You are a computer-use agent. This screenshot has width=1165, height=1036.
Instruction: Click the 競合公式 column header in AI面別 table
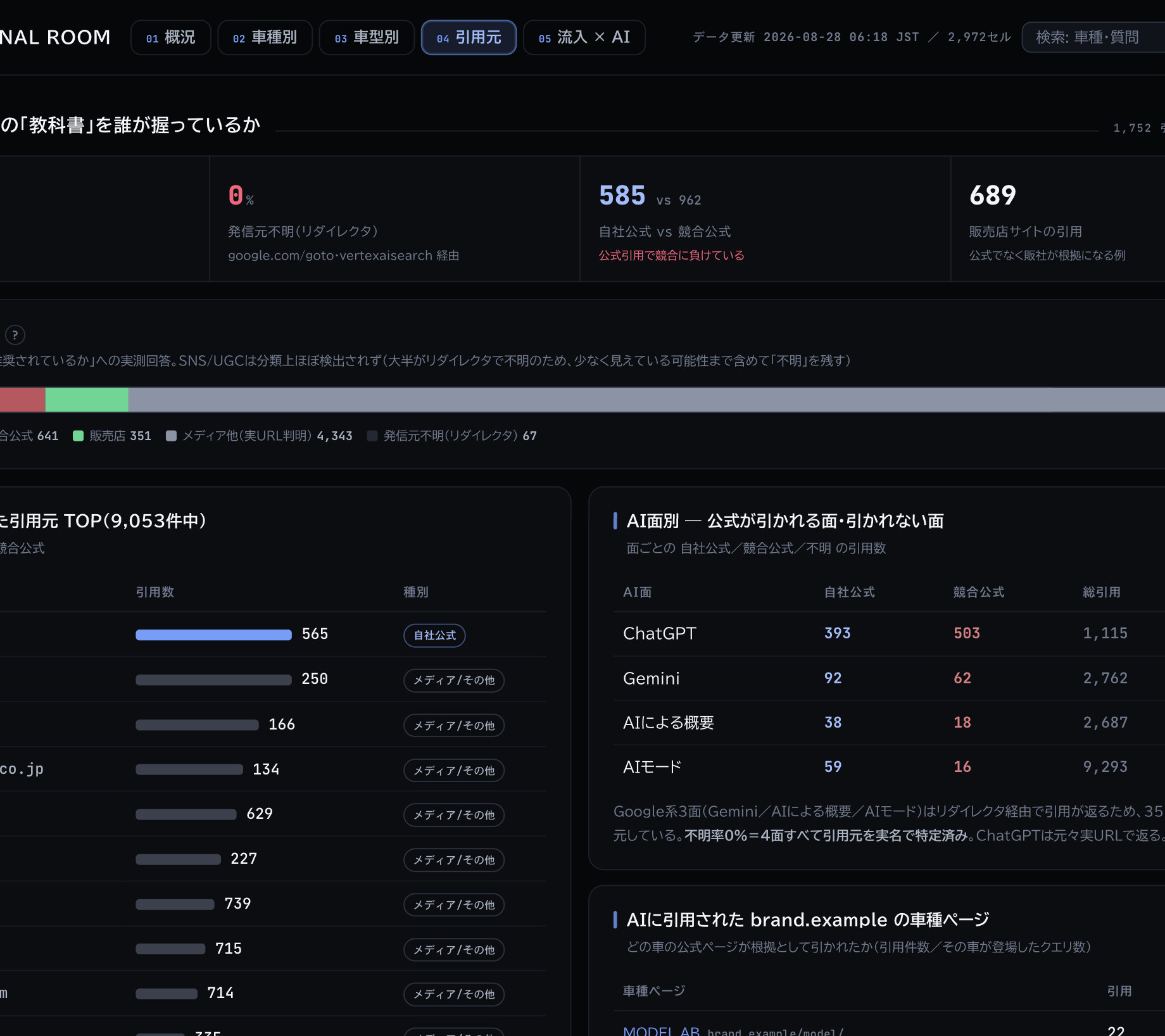point(978,592)
